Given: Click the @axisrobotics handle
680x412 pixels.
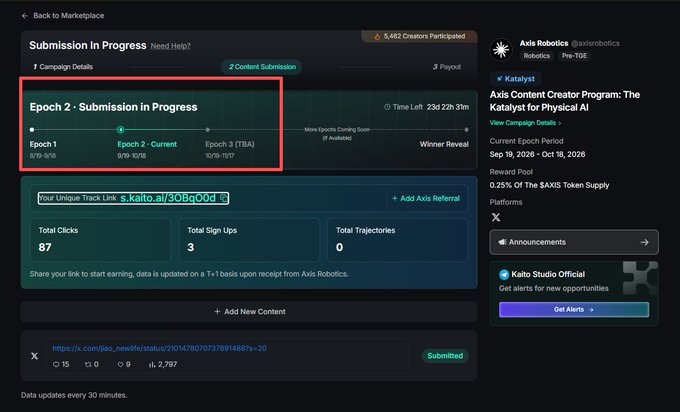Looking at the screenshot, I should (x=595, y=43).
